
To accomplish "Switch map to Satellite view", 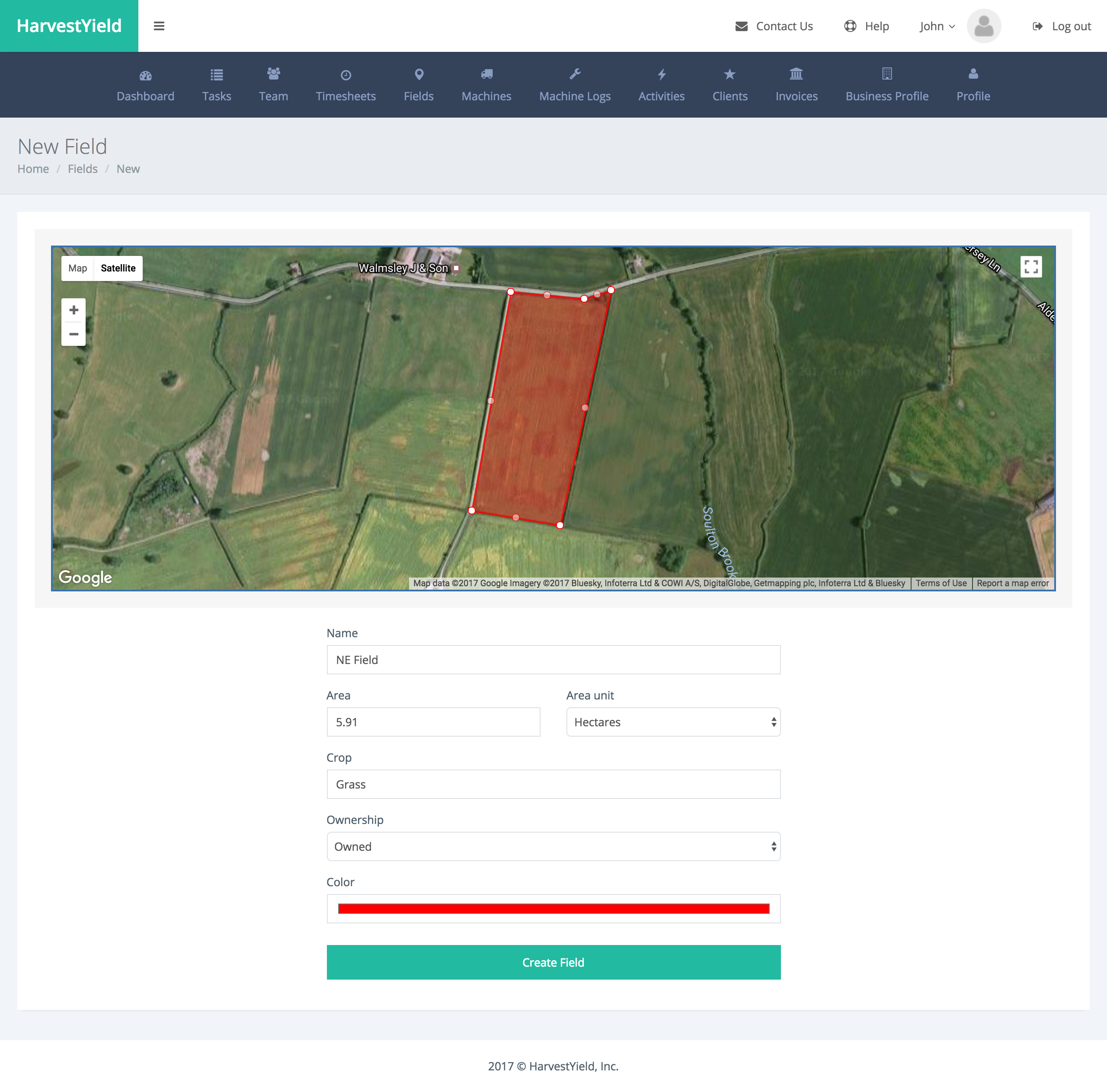I will click(x=118, y=268).
